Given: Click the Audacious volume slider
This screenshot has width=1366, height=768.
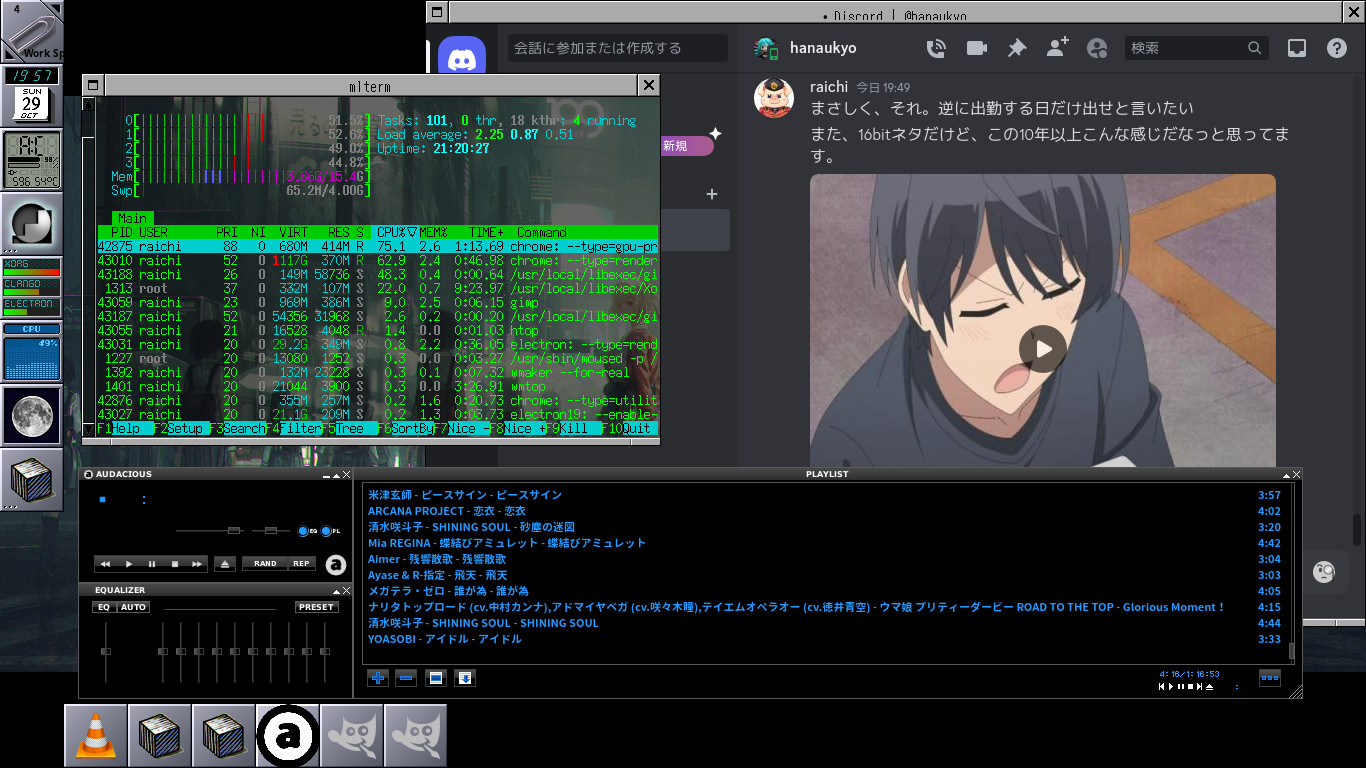Looking at the screenshot, I should [x=209, y=530].
